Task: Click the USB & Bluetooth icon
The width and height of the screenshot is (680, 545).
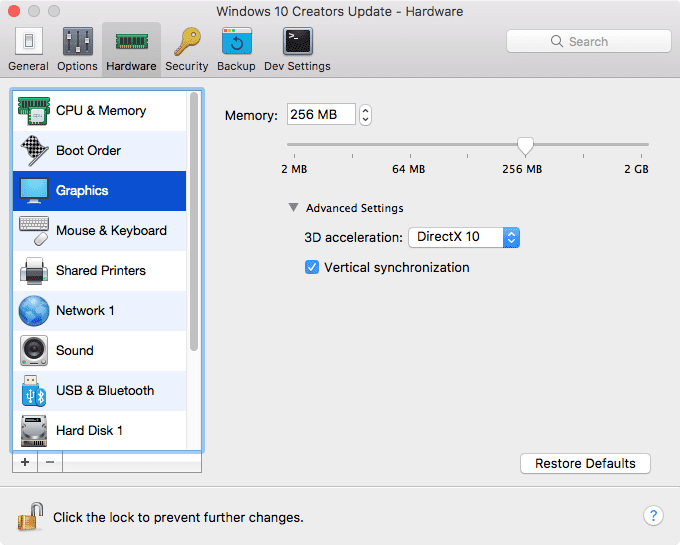Action: pos(34,391)
